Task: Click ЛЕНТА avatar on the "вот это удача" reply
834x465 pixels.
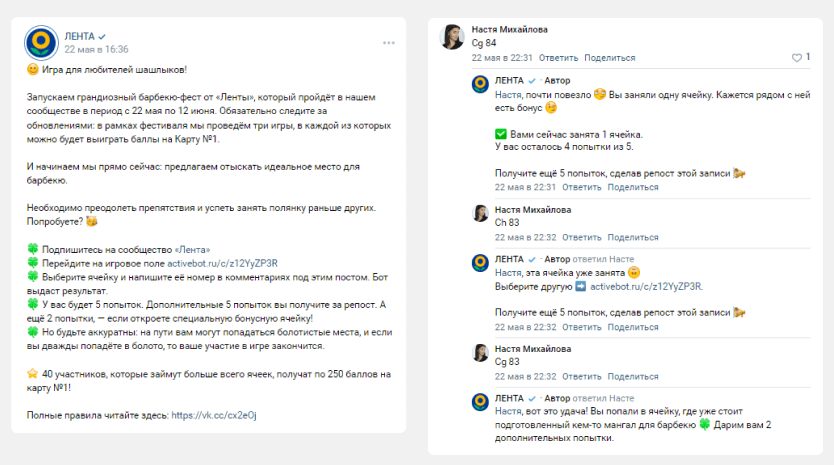Action: [x=480, y=402]
